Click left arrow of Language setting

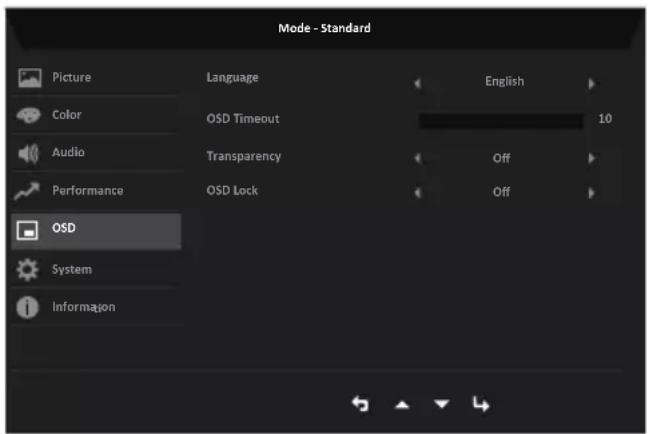click(417, 83)
